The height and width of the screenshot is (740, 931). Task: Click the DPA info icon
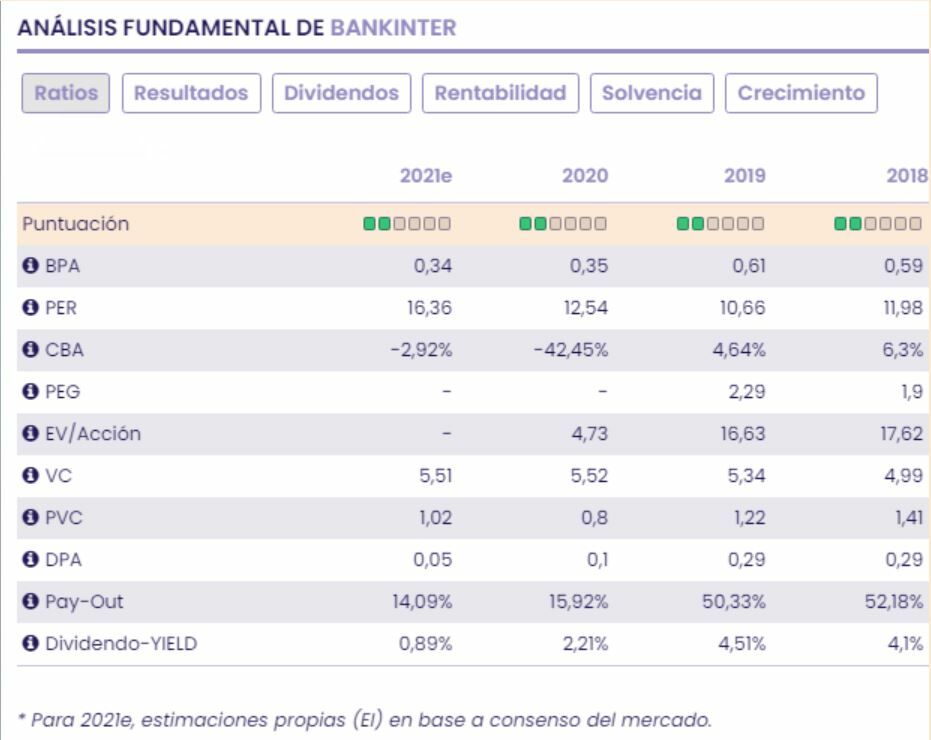30,560
